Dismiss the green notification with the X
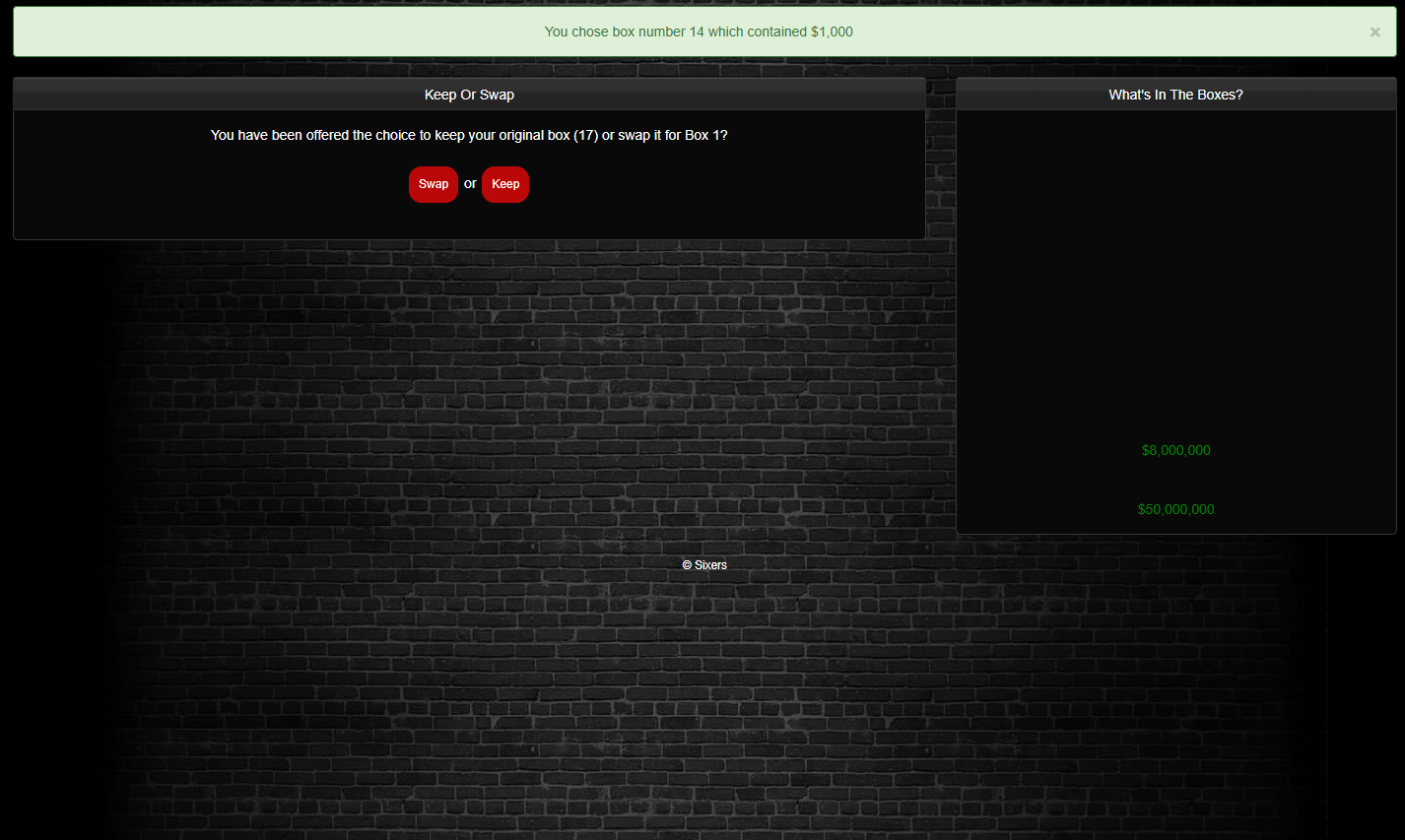1405x840 pixels. [1374, 32]
